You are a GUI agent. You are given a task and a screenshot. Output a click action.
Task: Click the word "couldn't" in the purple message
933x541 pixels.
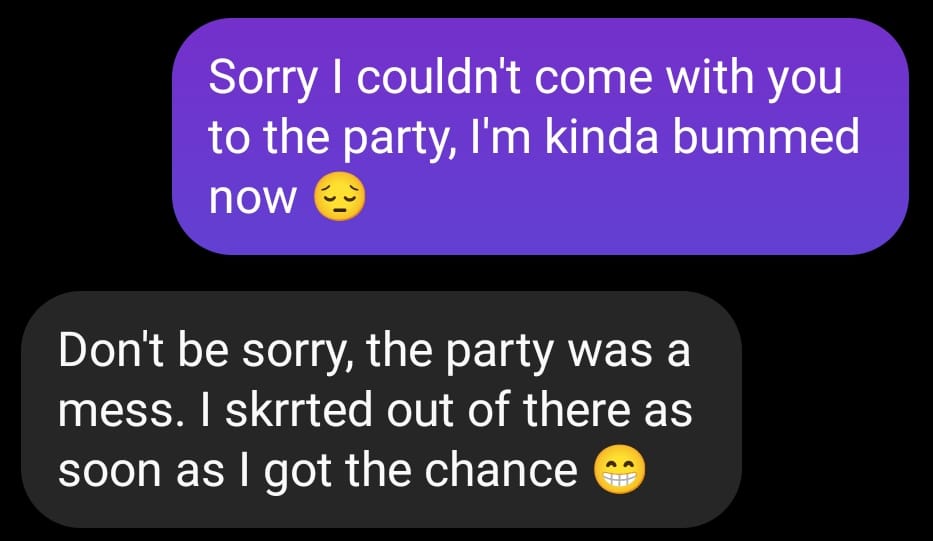pos(439,77)
